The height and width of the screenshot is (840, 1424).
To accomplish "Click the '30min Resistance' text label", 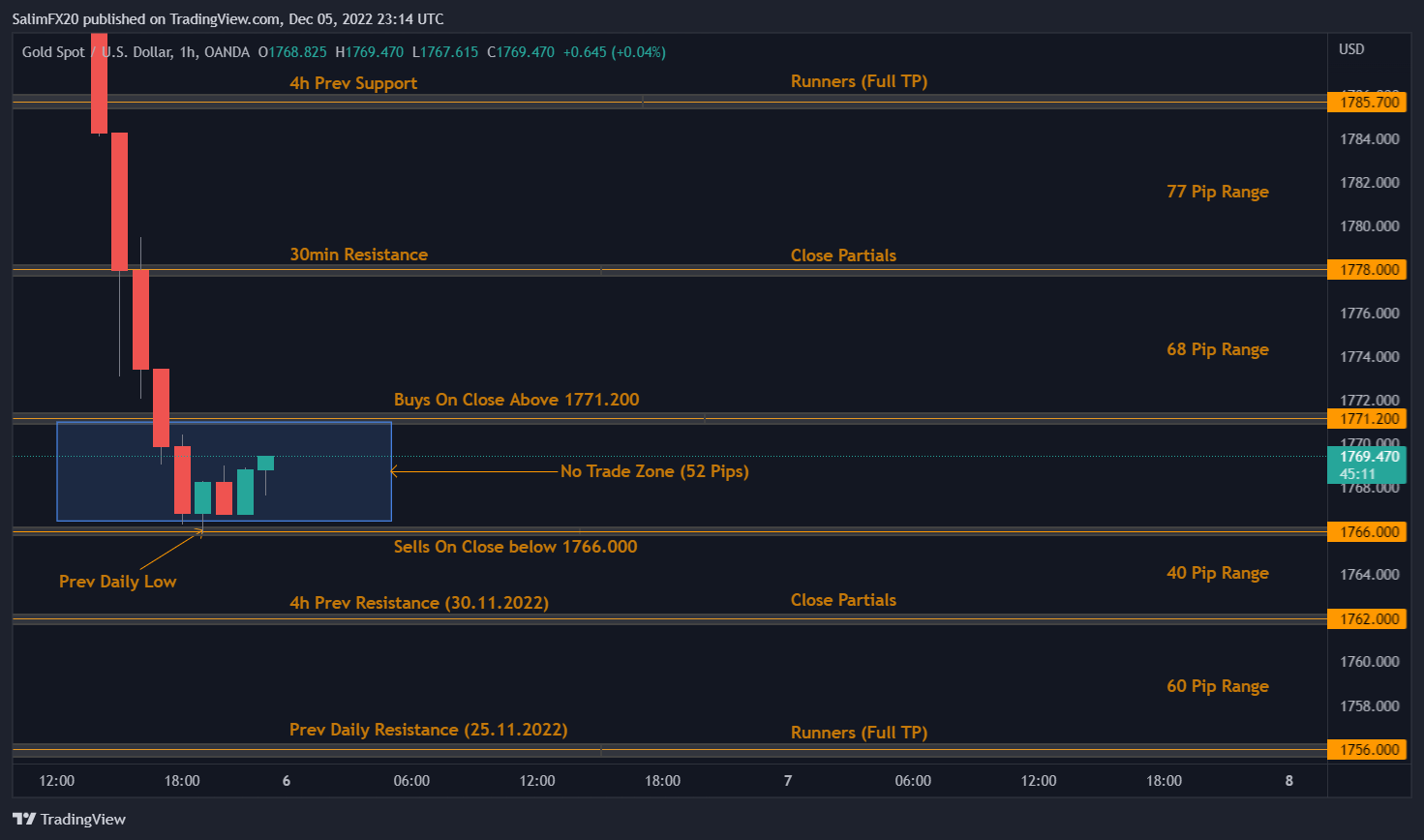I will click(358, 255).
